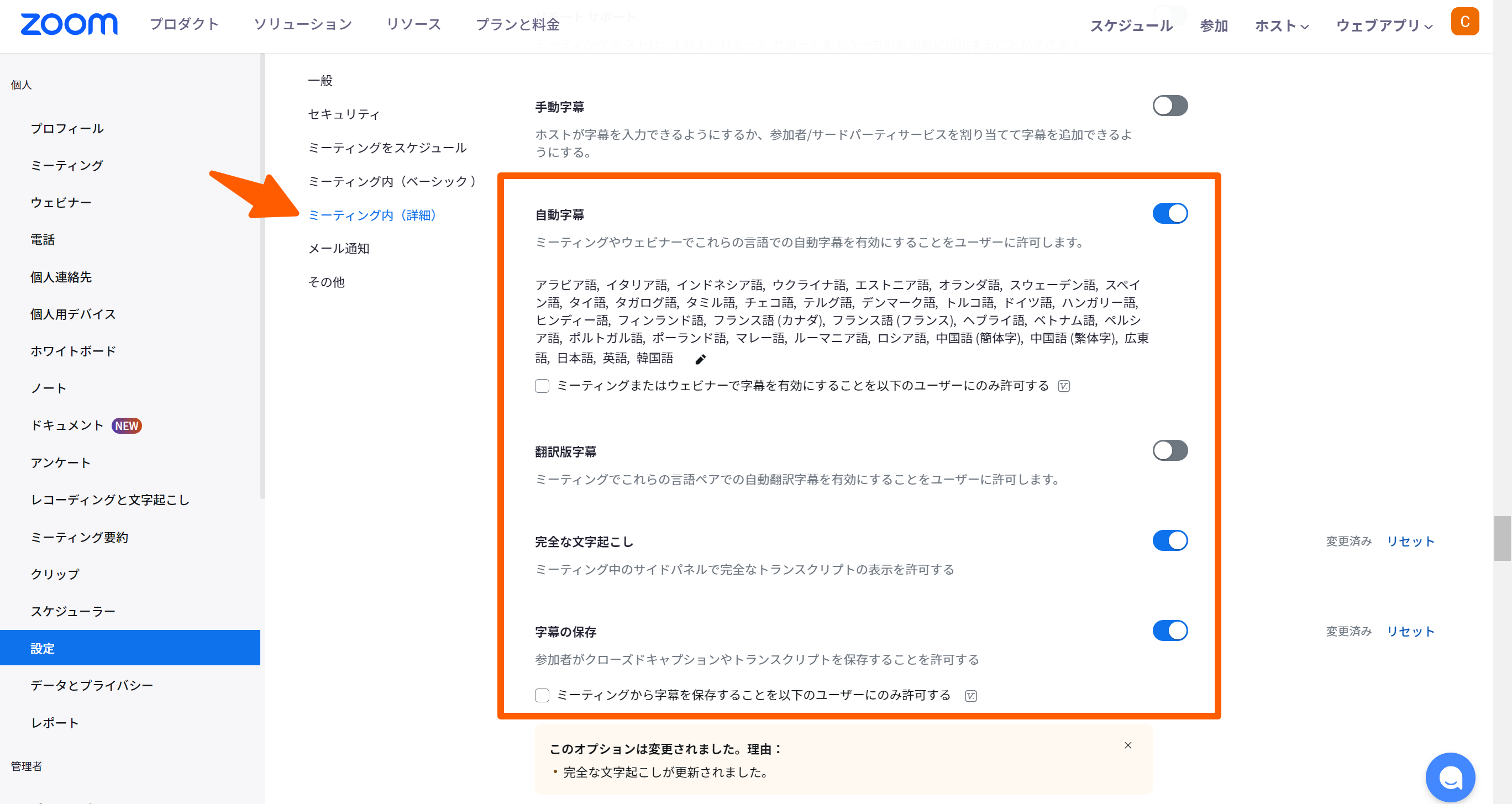The height and width of the screenshot is (804, 1512).
Task: Open レコーディングと文字起こし in the sidebar
Action: [111, 500]
